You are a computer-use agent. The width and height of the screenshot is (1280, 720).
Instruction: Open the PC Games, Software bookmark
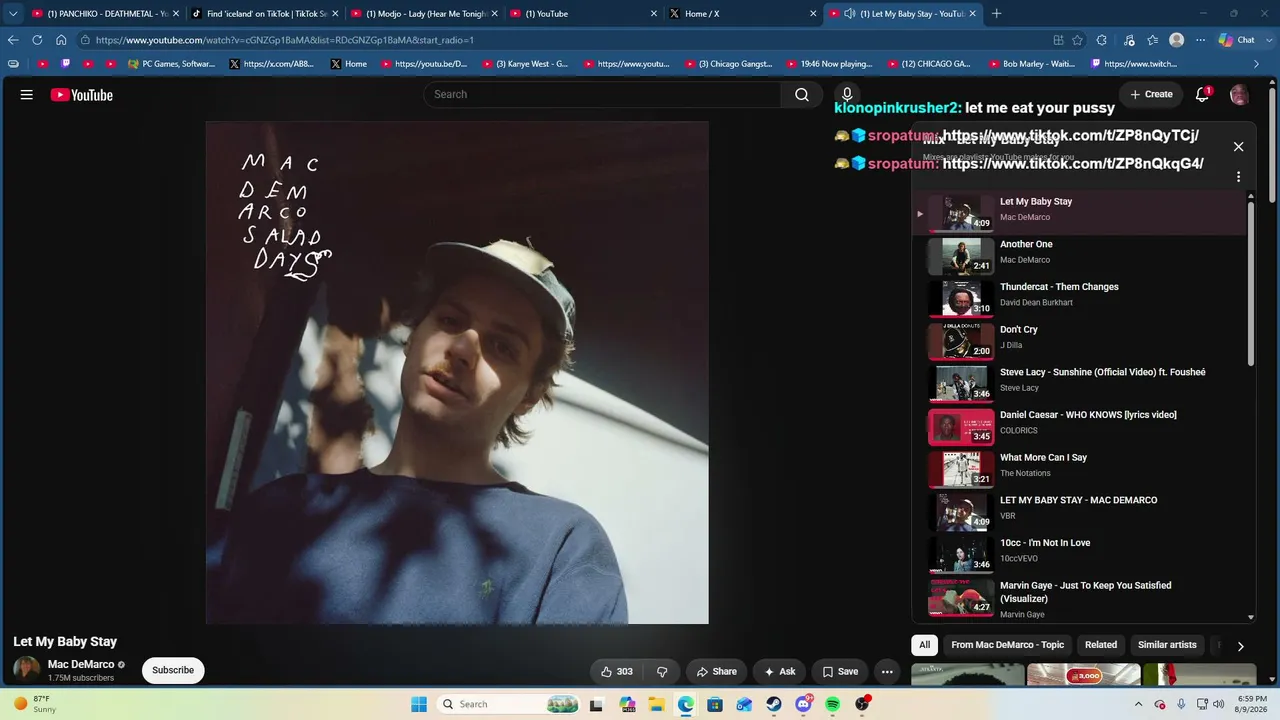(171, 64)
